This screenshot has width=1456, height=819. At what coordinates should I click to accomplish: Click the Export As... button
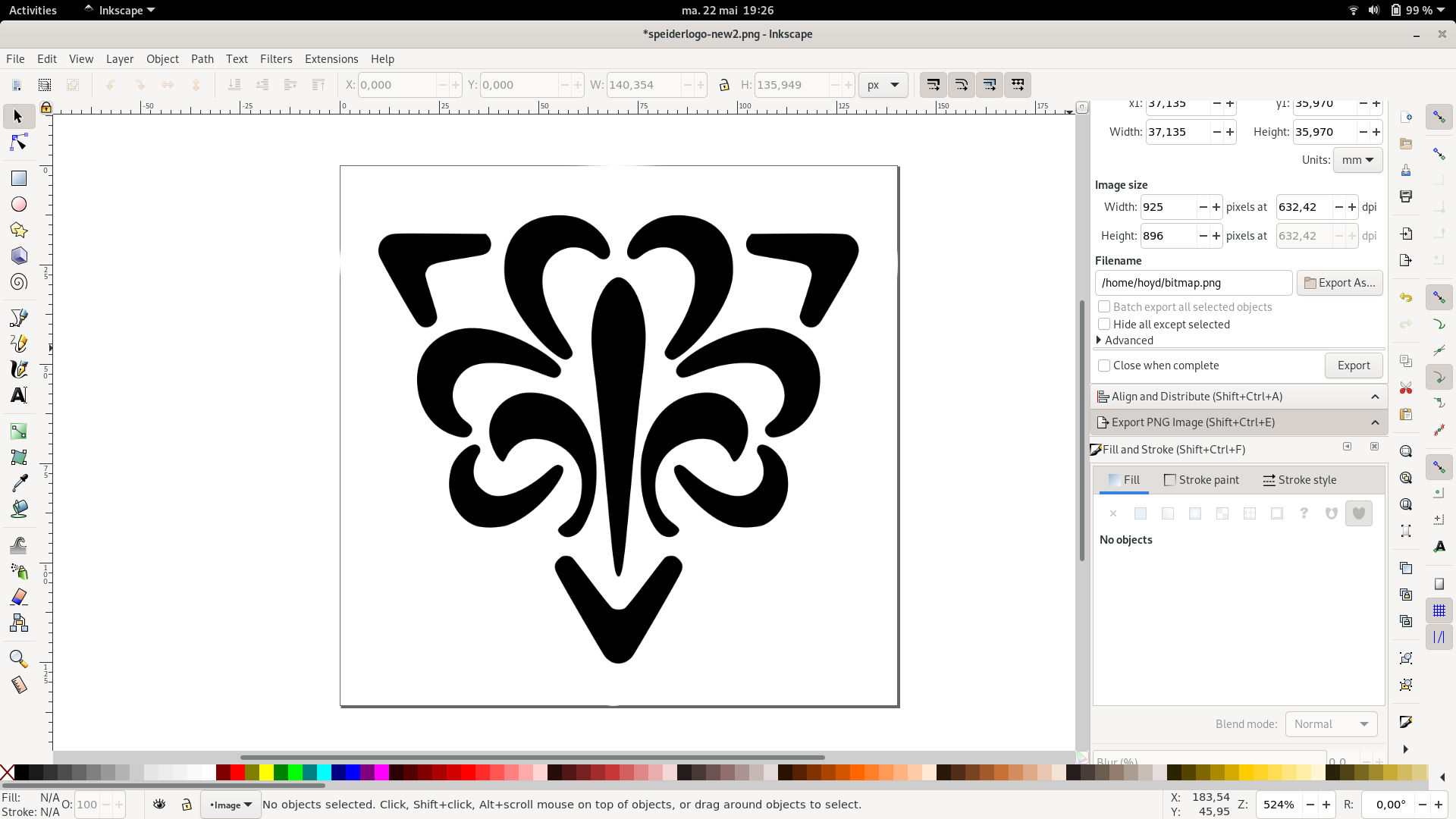coord(1339,283)
